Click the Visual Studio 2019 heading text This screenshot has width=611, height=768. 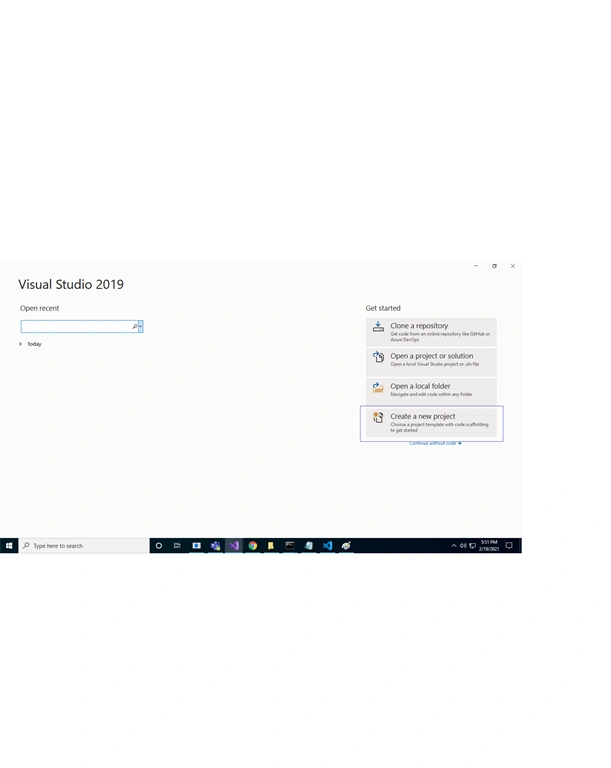pyautogui.click(x=71, y=285)
